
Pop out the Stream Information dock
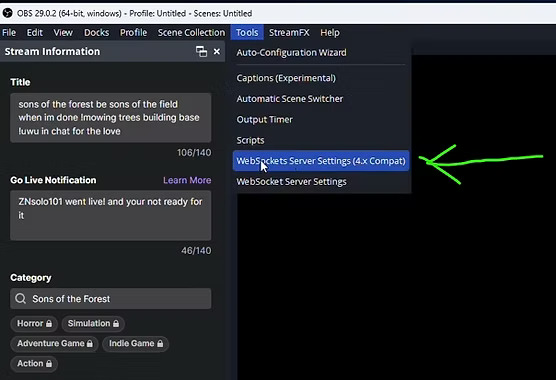click(201, 52)
